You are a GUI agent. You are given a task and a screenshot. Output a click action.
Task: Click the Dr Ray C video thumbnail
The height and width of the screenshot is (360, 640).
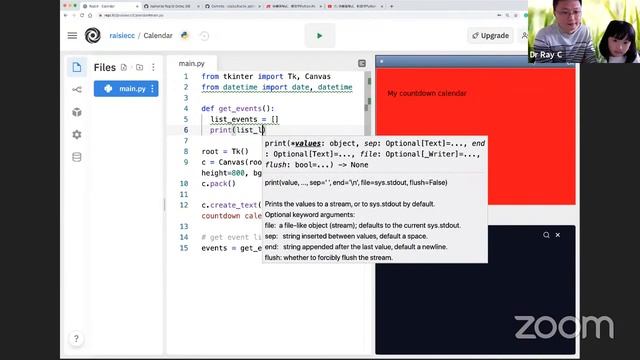tap(584, 31)
